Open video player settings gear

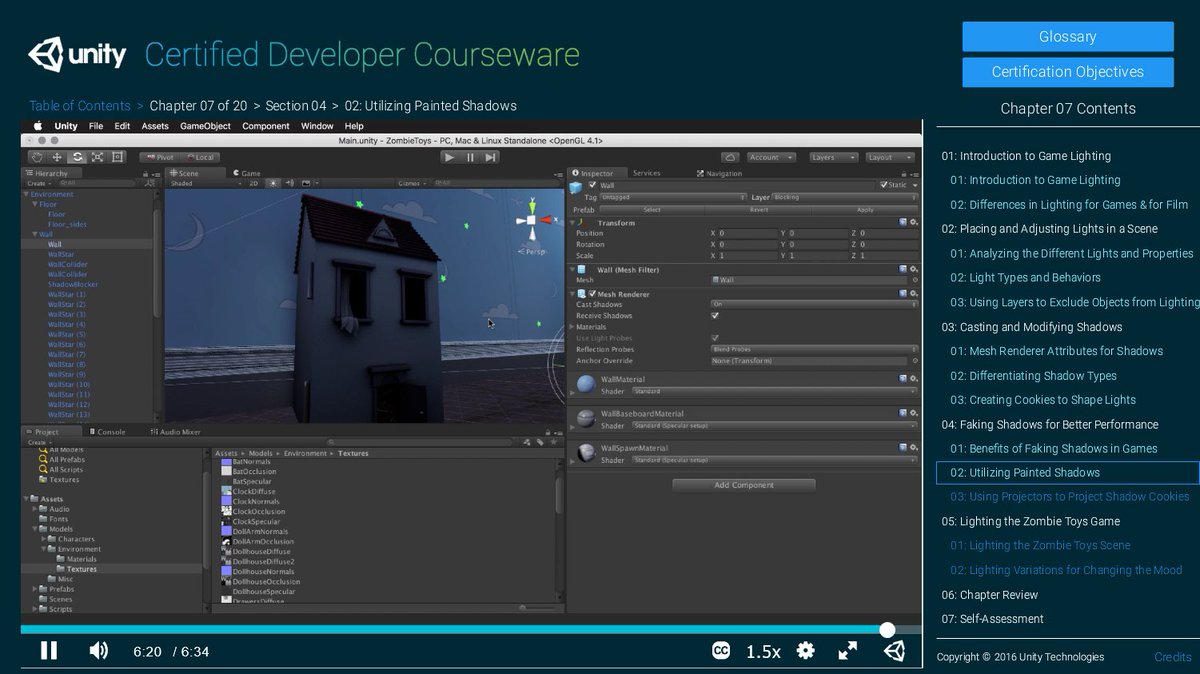pyautogui.click(x=805, y=651)
